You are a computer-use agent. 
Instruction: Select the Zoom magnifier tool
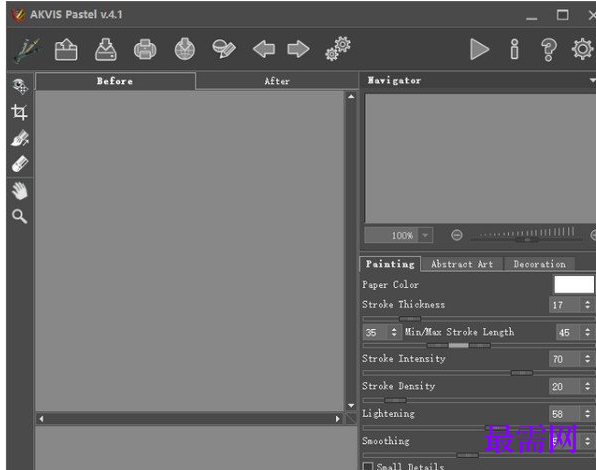(20, 216)
